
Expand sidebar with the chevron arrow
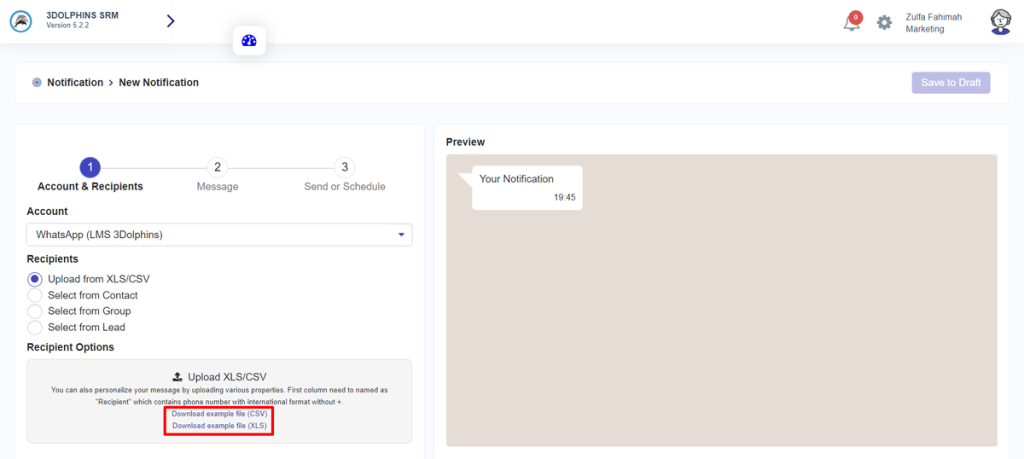170,21
